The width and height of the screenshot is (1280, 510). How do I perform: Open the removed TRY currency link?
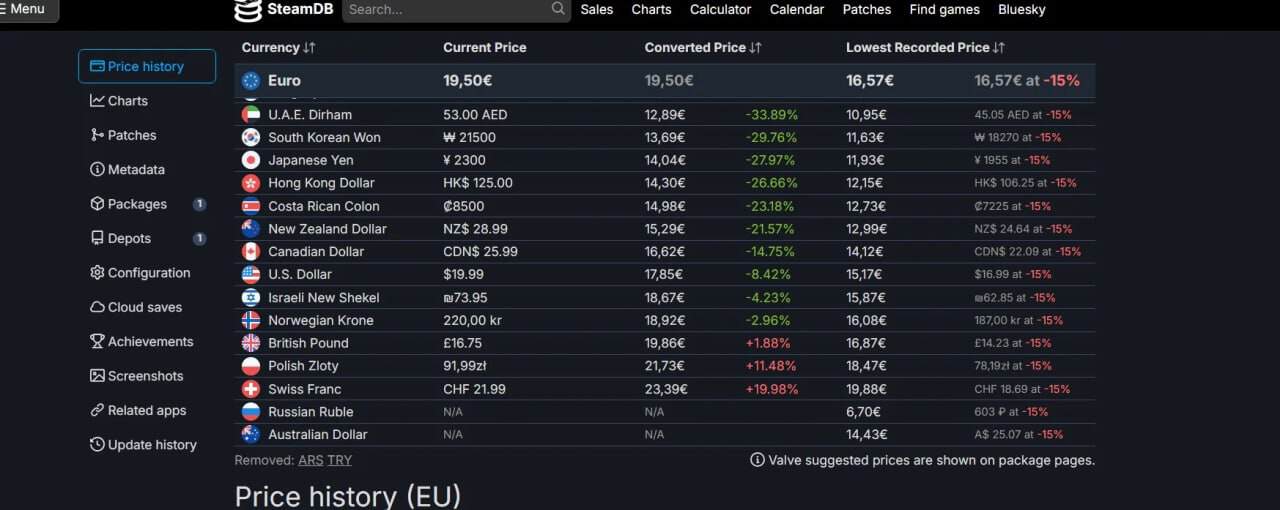340,460
